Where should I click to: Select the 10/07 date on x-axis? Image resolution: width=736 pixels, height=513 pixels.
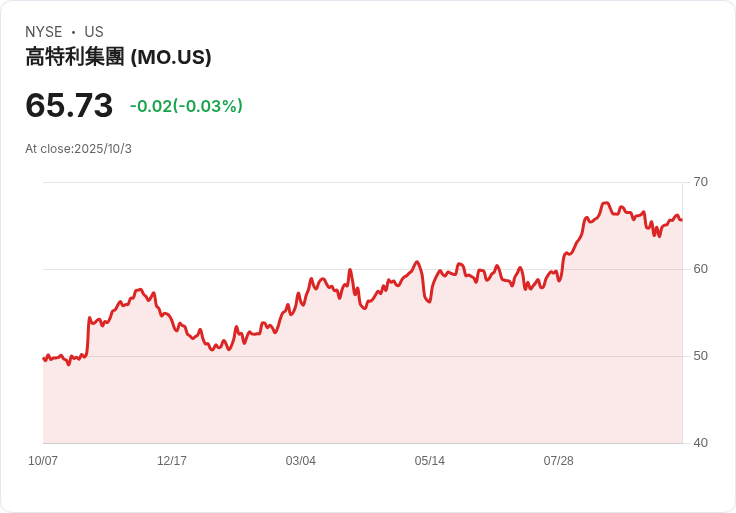point(43,461)
